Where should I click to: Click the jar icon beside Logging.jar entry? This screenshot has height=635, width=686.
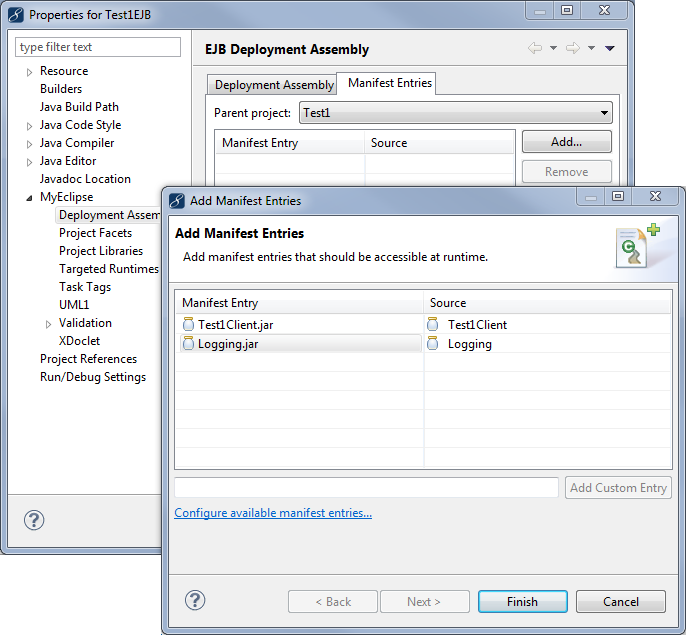(x=188, y=344)
